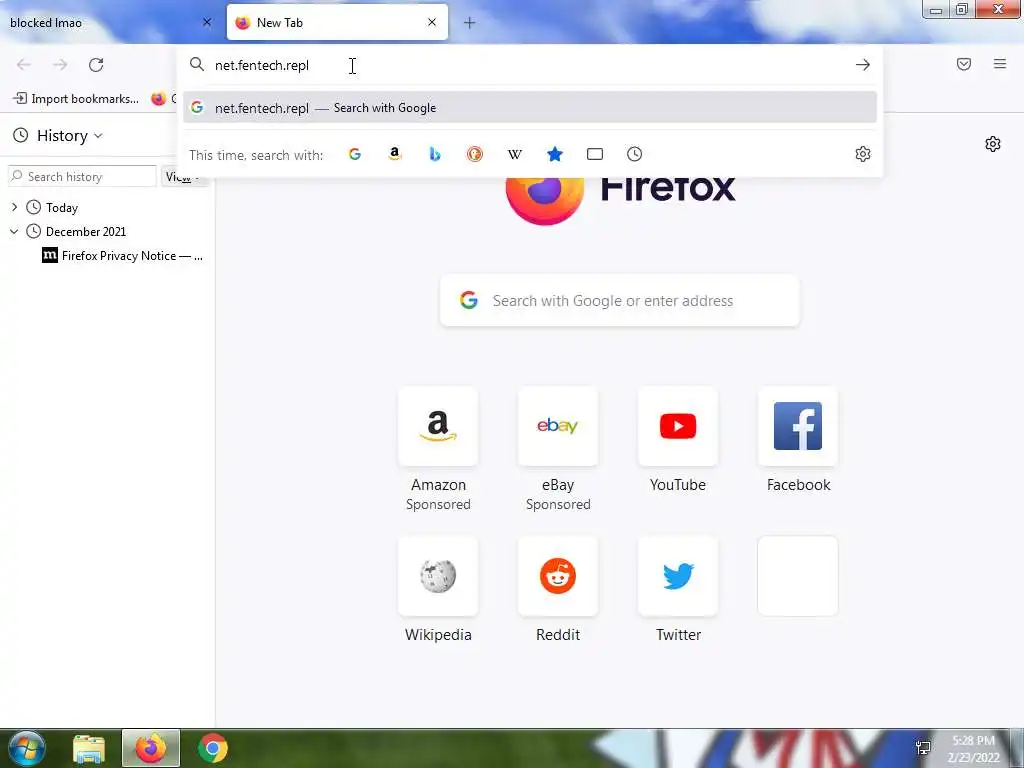Close the New Tab tab
This screenshot has width=1024, height=768.
click(432, 22)
